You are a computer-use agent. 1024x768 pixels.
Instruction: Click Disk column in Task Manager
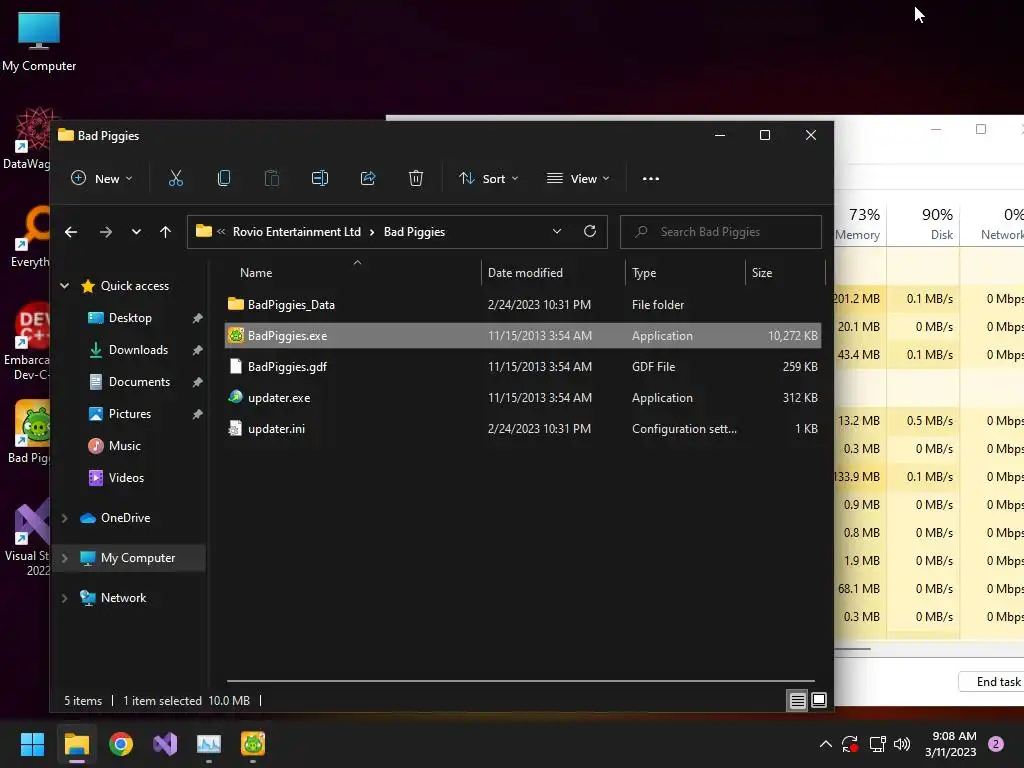pyautogui.click(x=923, y=224)
